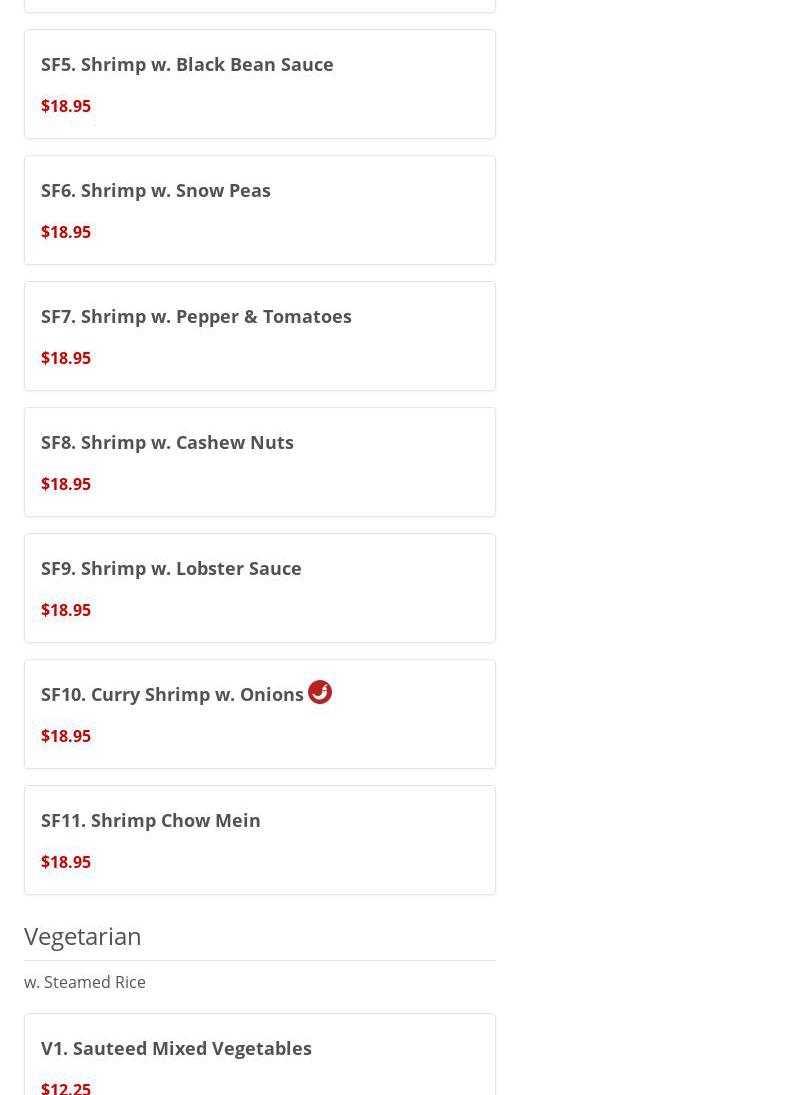Screen dimensions: 785x1095
Task: Click the price under SF9 Lobster Sauce
Action: click(66, 610)
